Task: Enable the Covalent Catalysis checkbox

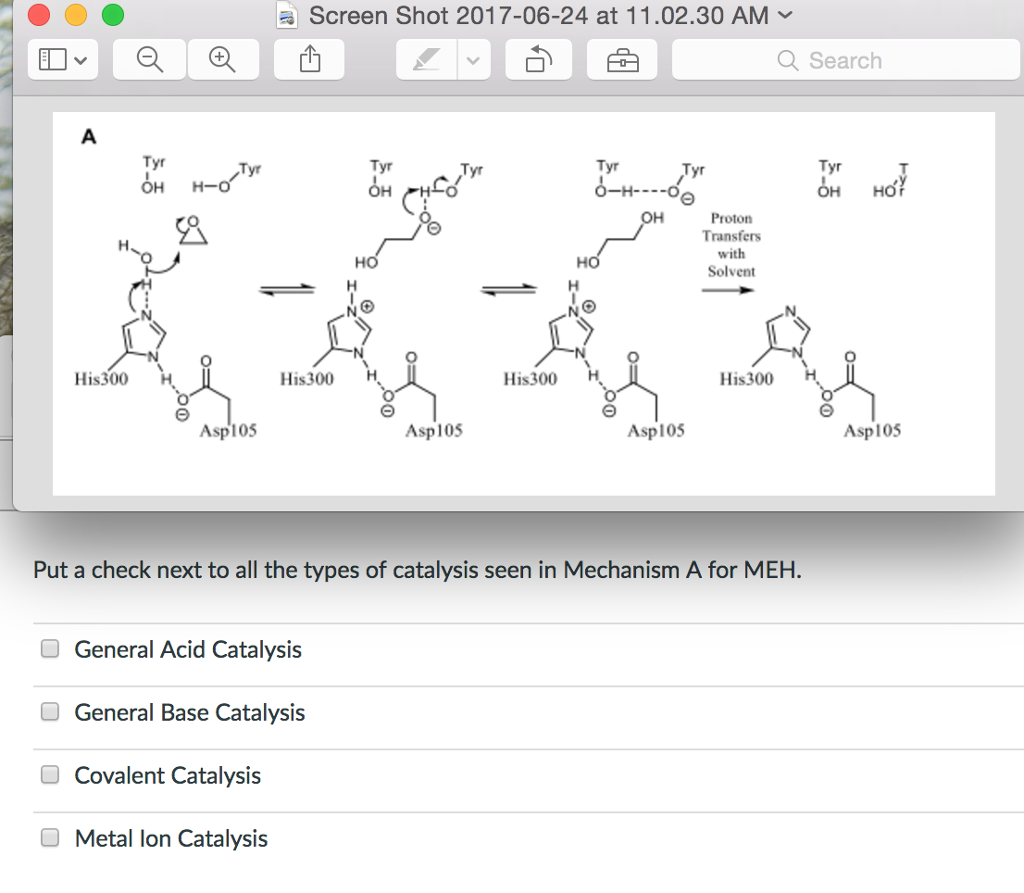Action: 49,774
